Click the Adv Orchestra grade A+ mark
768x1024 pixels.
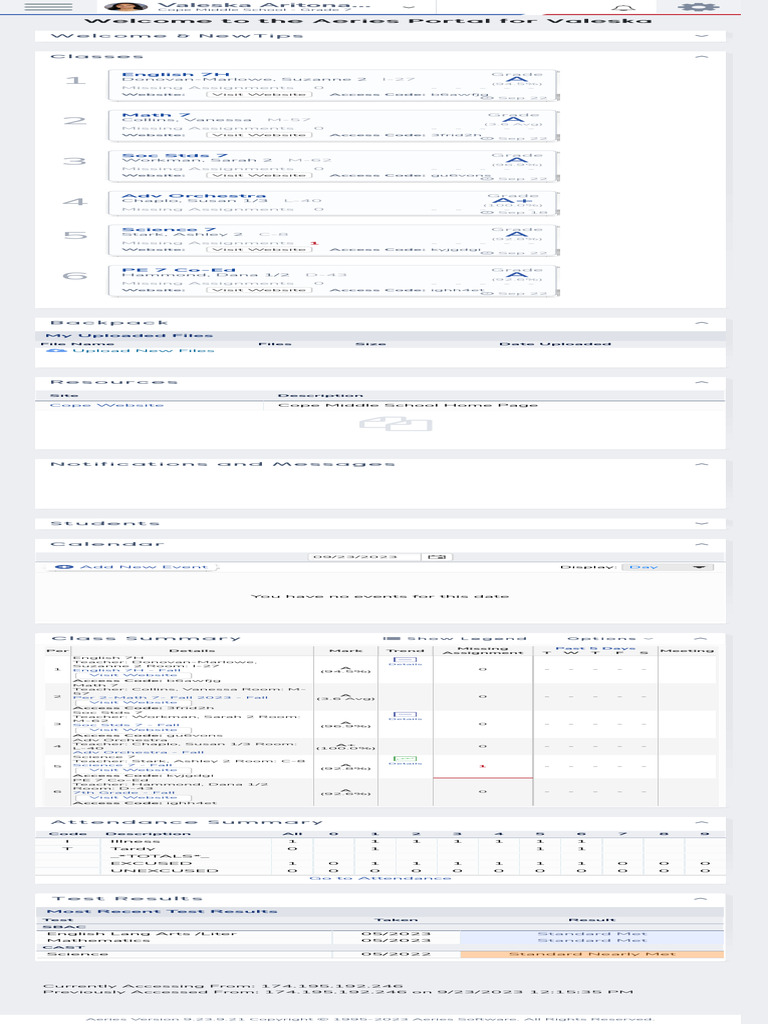pyautogui.click(x=513, y=200)
